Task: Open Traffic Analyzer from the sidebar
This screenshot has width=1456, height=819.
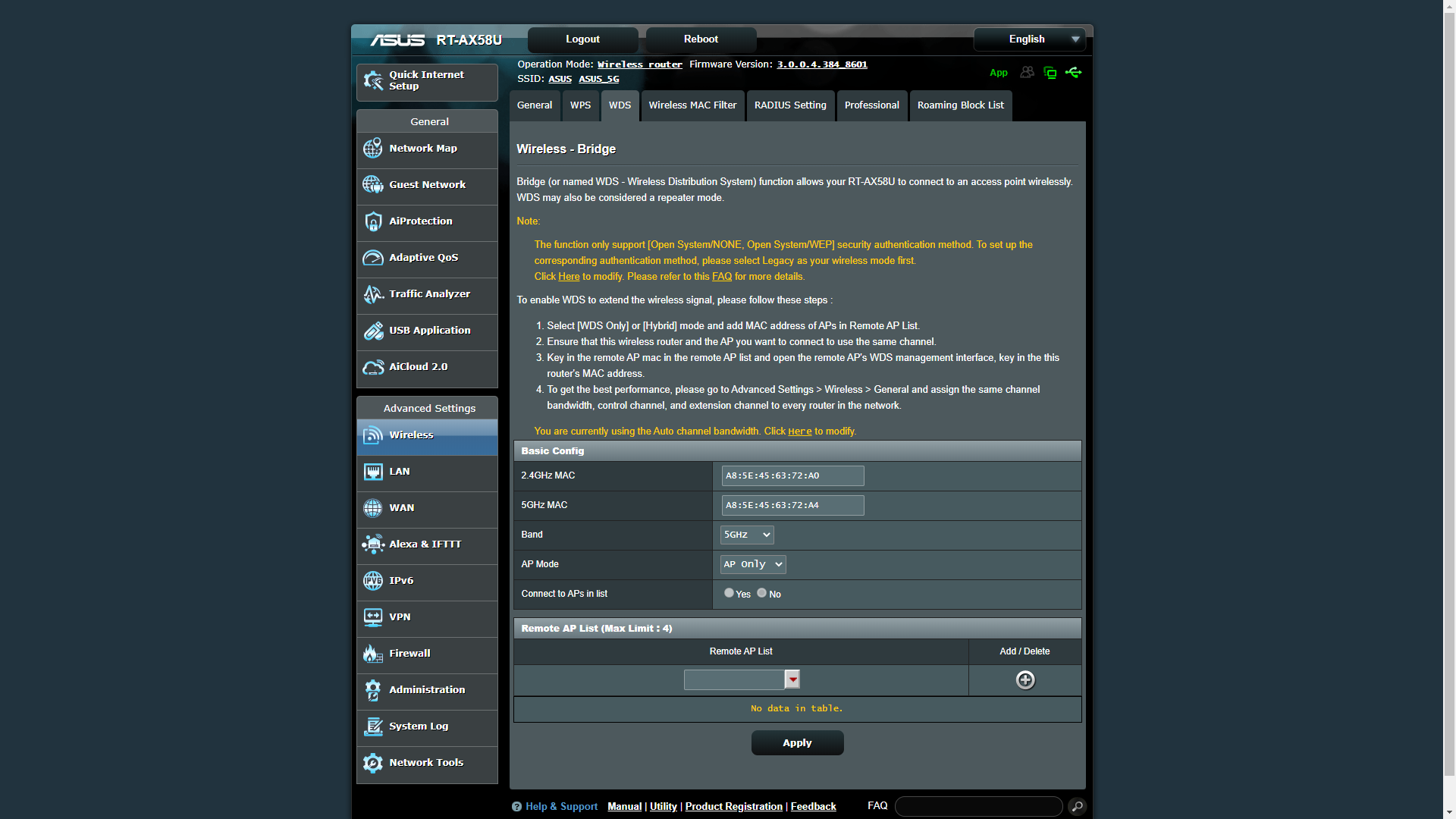Action: click(428, 294)
